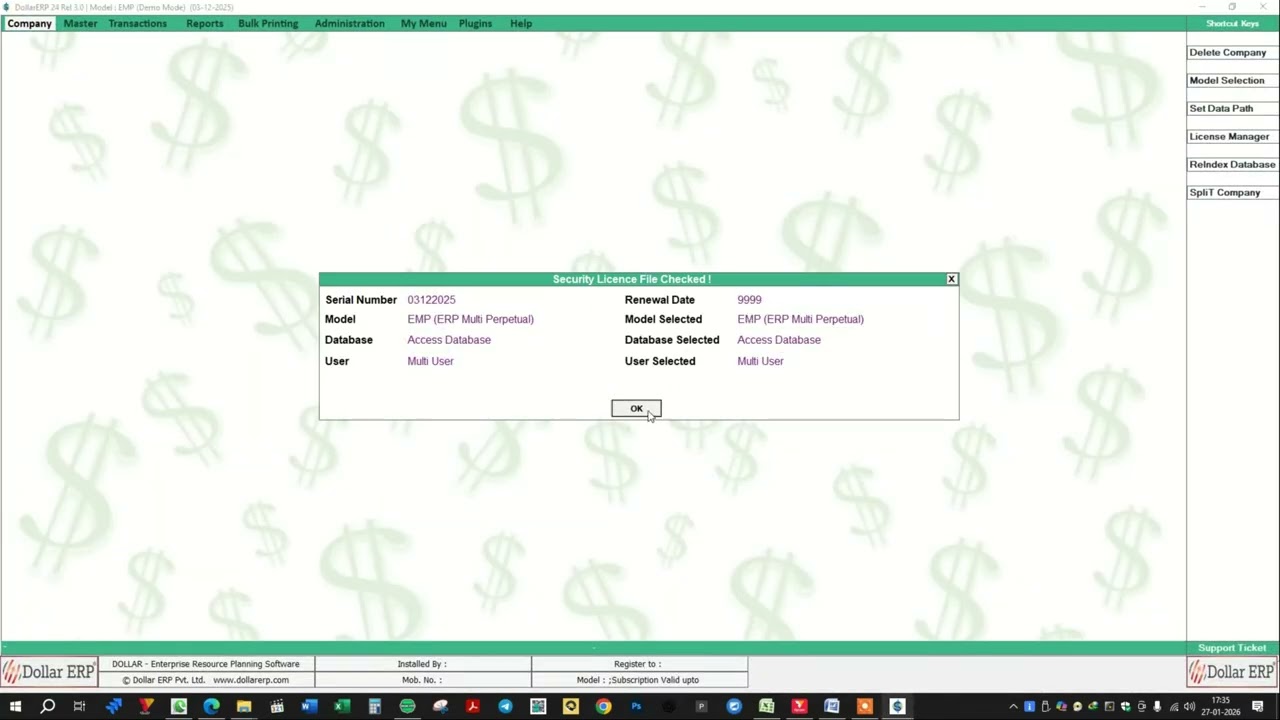Open Microsoft Edge from the taskbar
This screenshot has width=1280, height=720.
(x=211, y=707)
